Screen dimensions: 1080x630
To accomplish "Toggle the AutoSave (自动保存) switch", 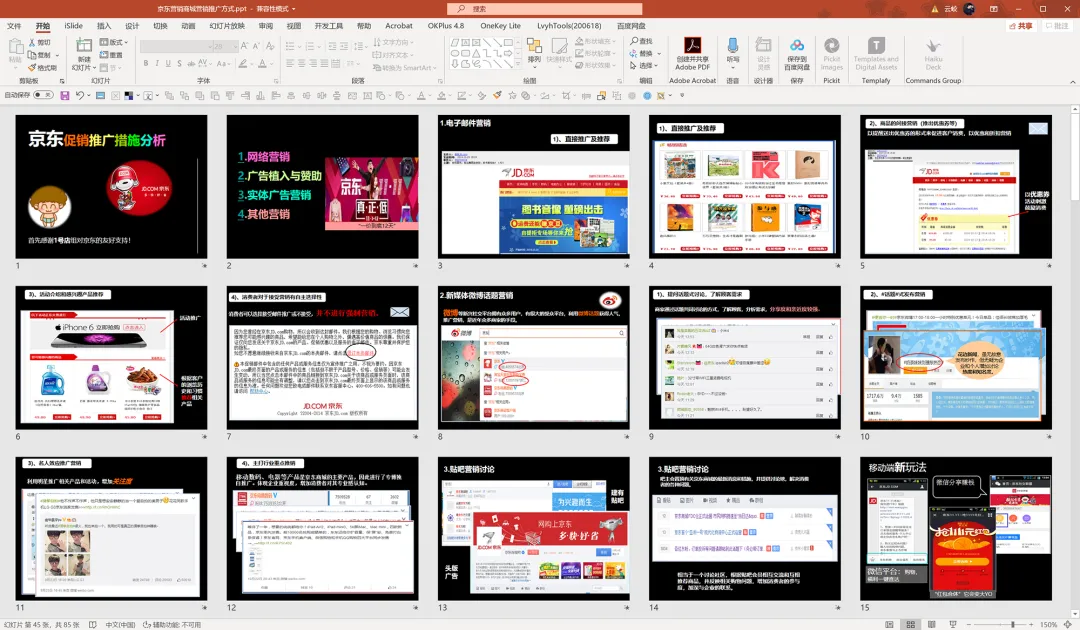I will pos(43,95).
